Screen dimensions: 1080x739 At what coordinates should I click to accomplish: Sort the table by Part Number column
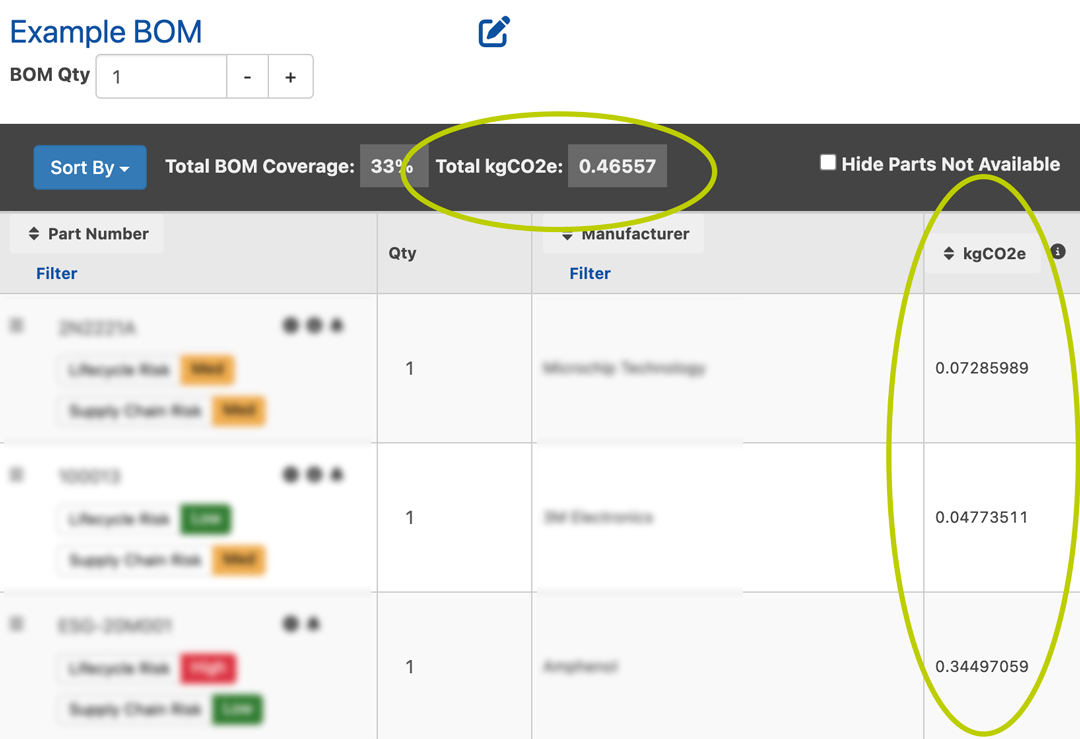[88, 234]
